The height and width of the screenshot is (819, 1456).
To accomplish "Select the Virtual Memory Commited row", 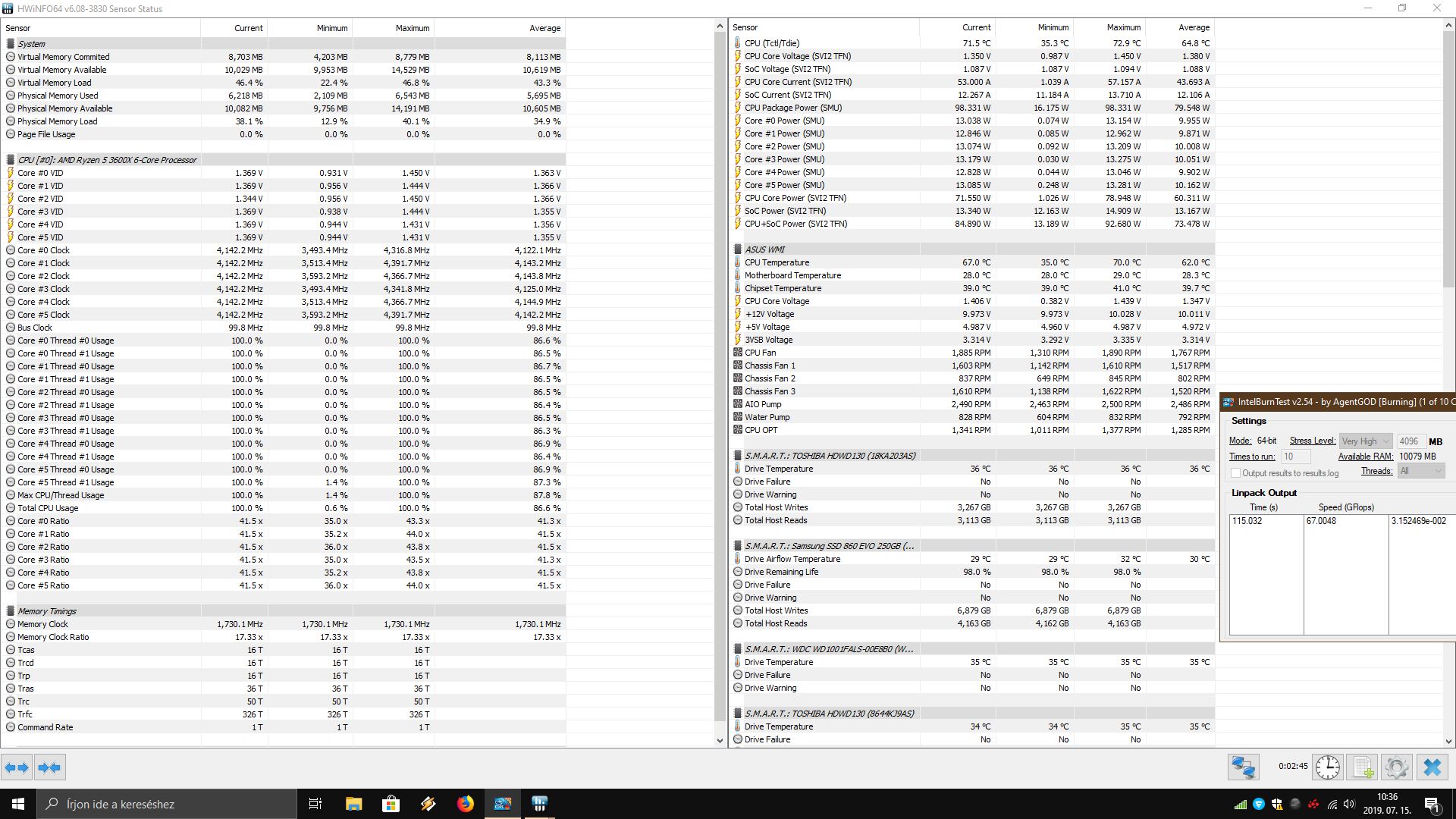I will click(x=284, y=57).
